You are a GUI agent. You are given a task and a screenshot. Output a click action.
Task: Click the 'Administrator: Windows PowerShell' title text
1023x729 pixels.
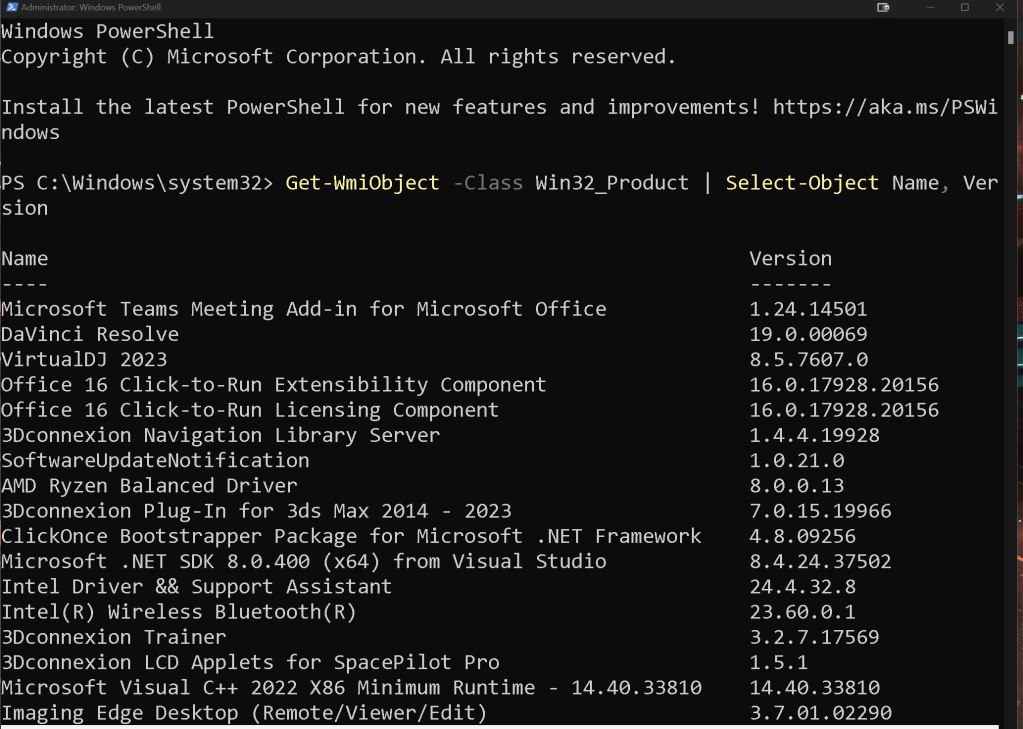click(x=91, y=7)
